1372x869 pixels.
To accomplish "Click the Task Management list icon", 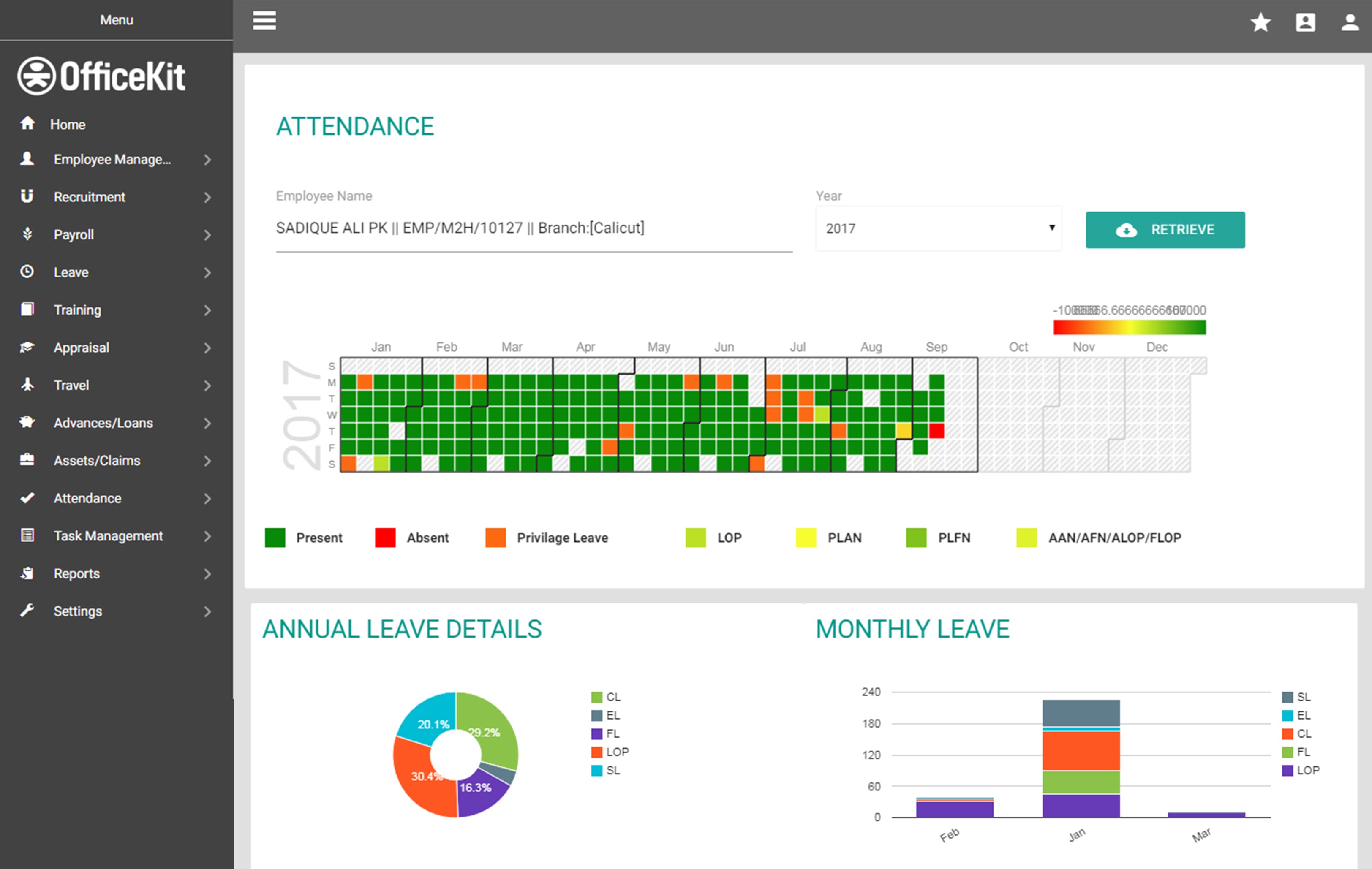I will 27,535.
